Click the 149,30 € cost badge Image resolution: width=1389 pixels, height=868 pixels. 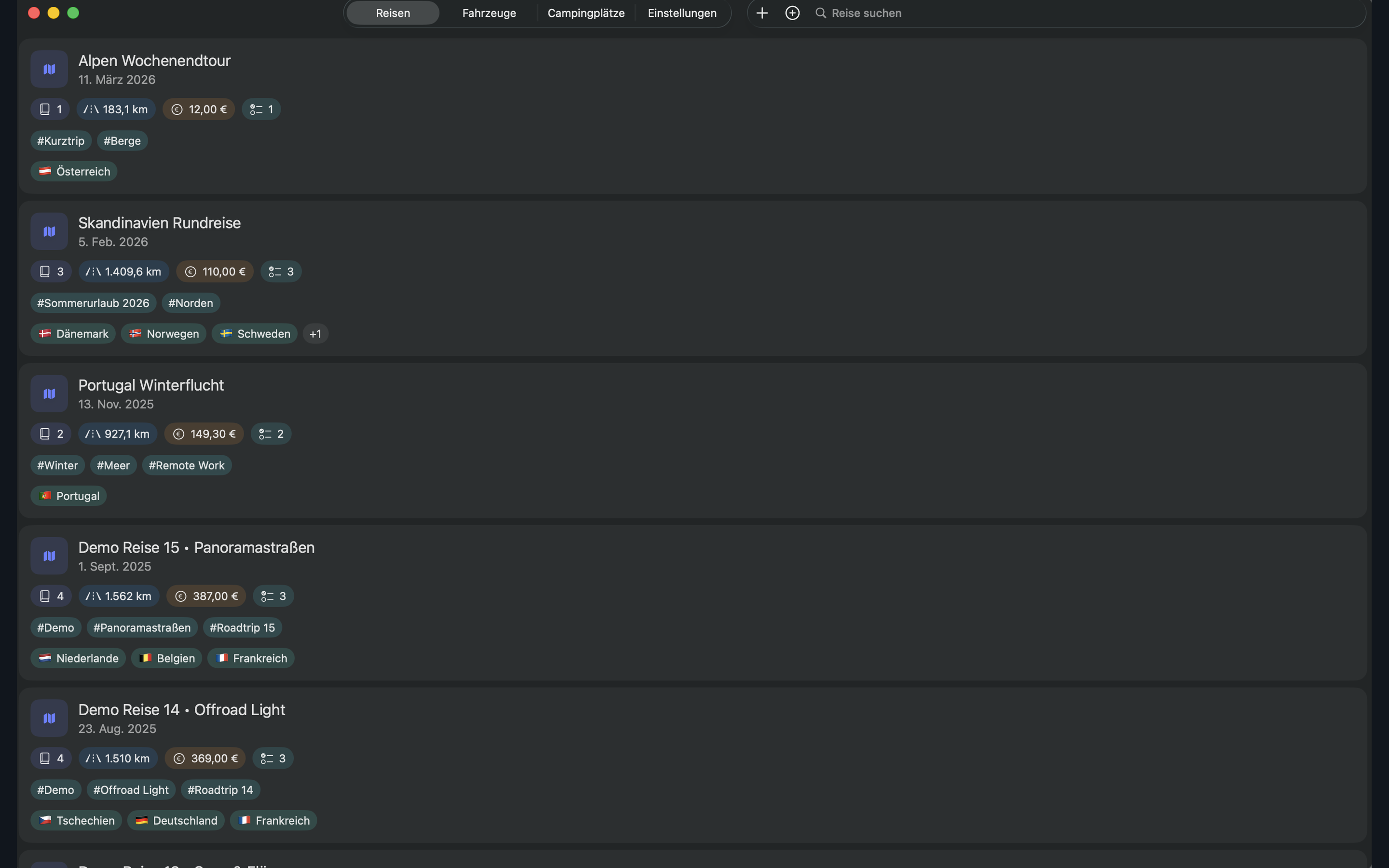(204, 434)
